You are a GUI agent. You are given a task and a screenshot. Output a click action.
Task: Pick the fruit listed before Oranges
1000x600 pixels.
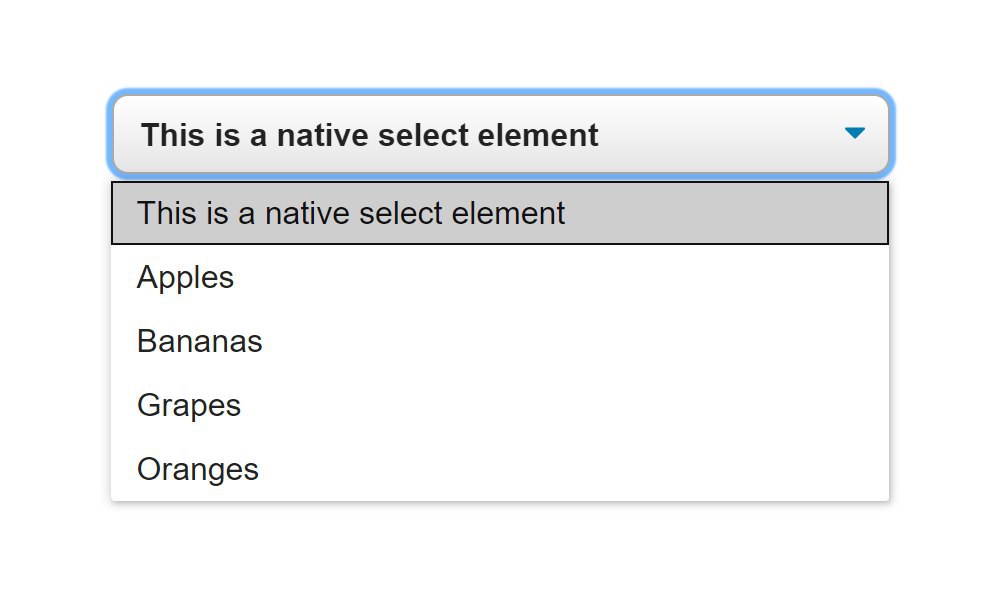pyautogui.click(x=500, y=405)
